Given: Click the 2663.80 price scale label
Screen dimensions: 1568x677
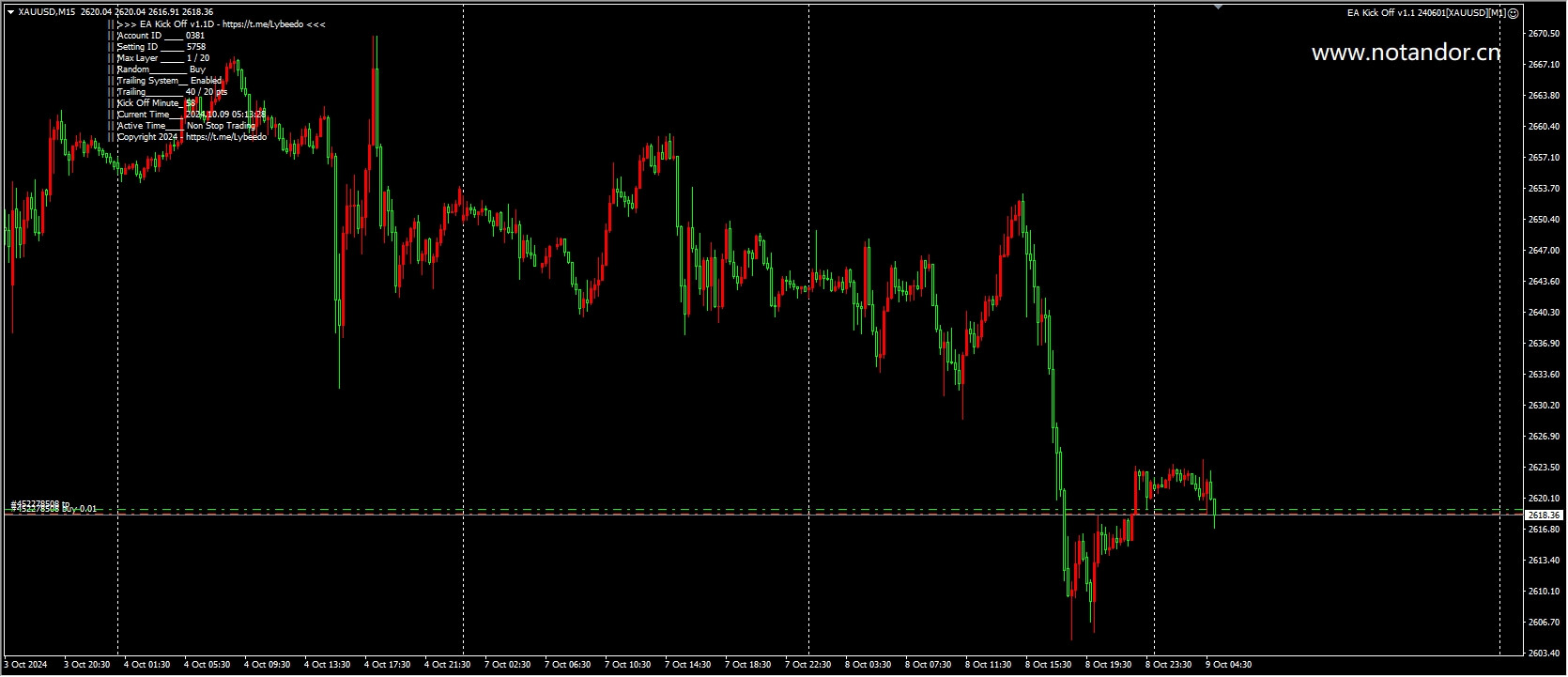Looking at the screenshot, I should pyautogui.click(x=1544, y=96).
